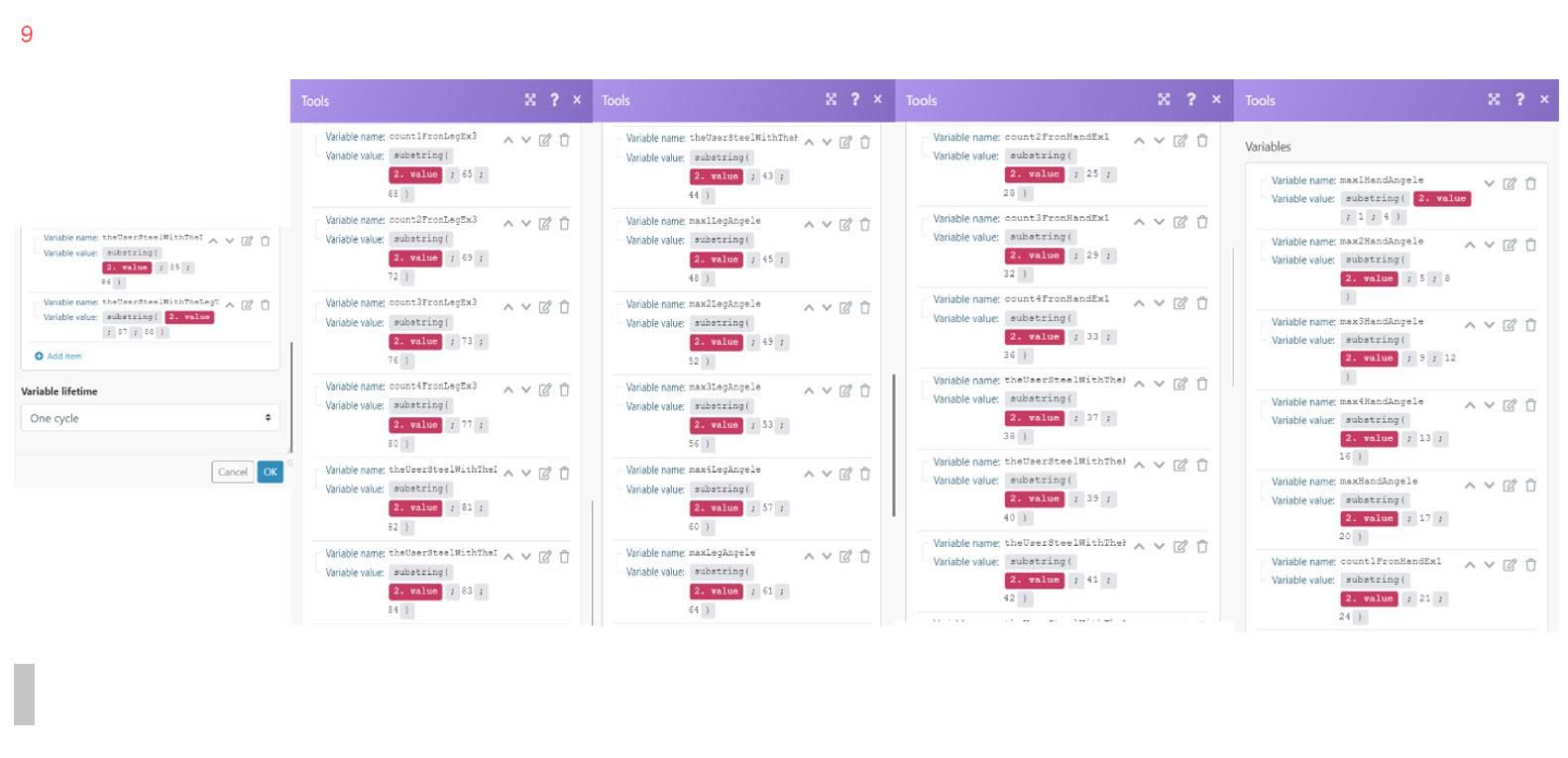Edit the max1LegAngele variable
The height and width of the screenshot is (758, 1568).
[x=845, y=225]
